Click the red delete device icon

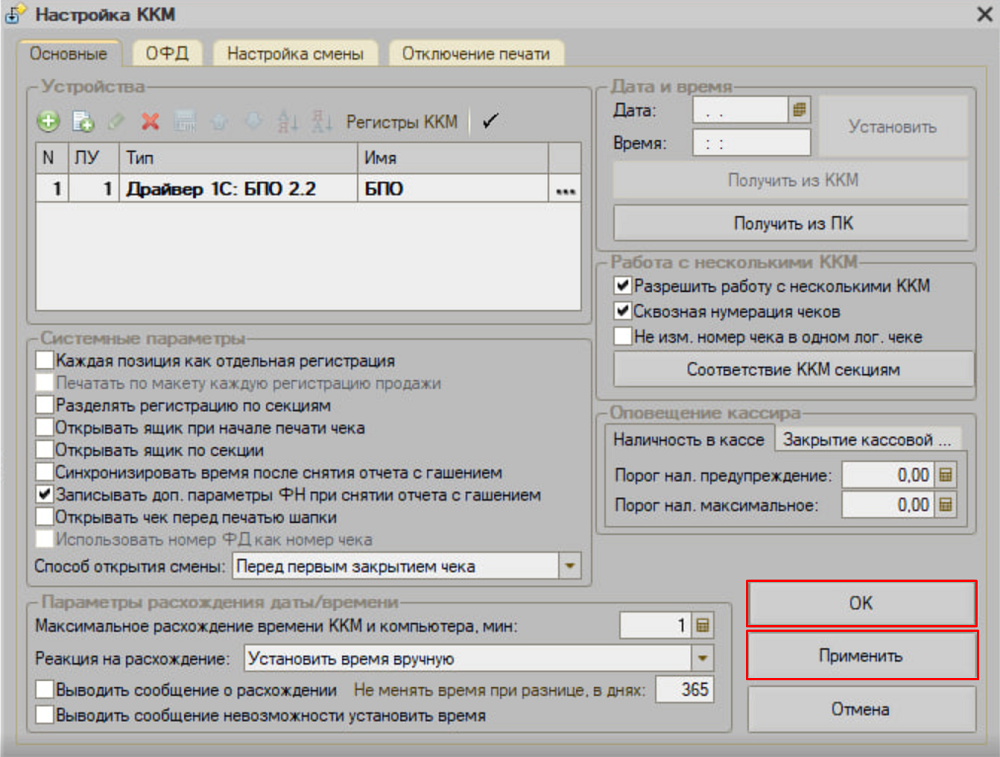coord(150,122)
